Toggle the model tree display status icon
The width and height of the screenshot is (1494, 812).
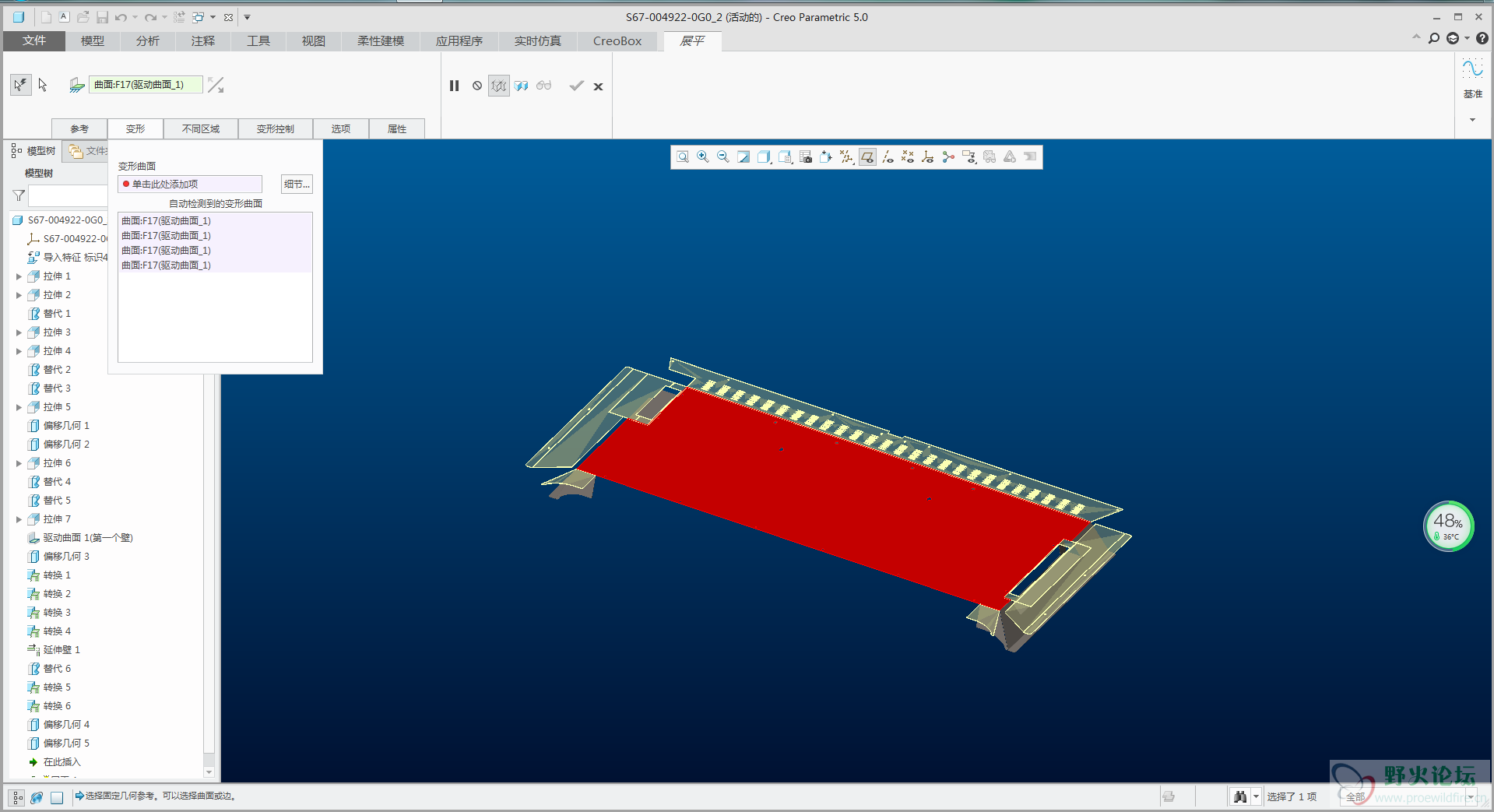[x=16, y=797]
